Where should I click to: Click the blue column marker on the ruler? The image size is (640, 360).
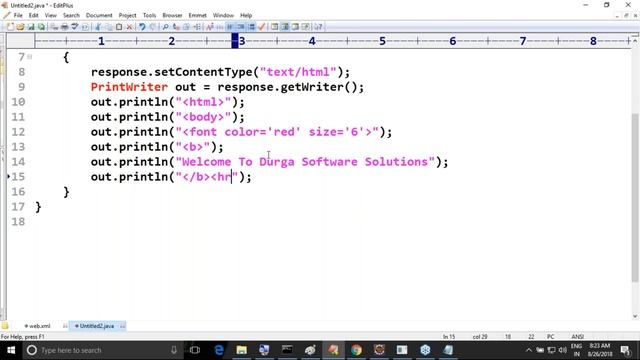[235, 41]
